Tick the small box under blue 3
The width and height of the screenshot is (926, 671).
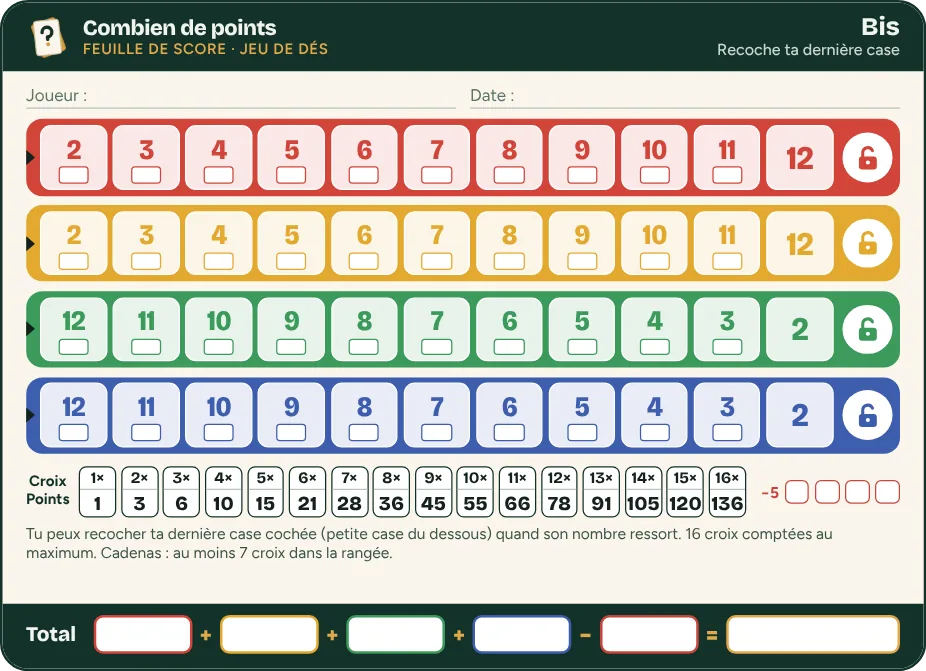pos(727,433)
